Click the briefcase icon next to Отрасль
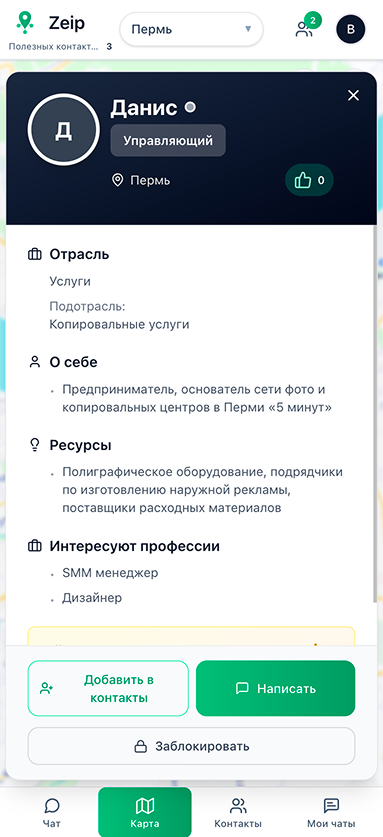 click(34, 255)
